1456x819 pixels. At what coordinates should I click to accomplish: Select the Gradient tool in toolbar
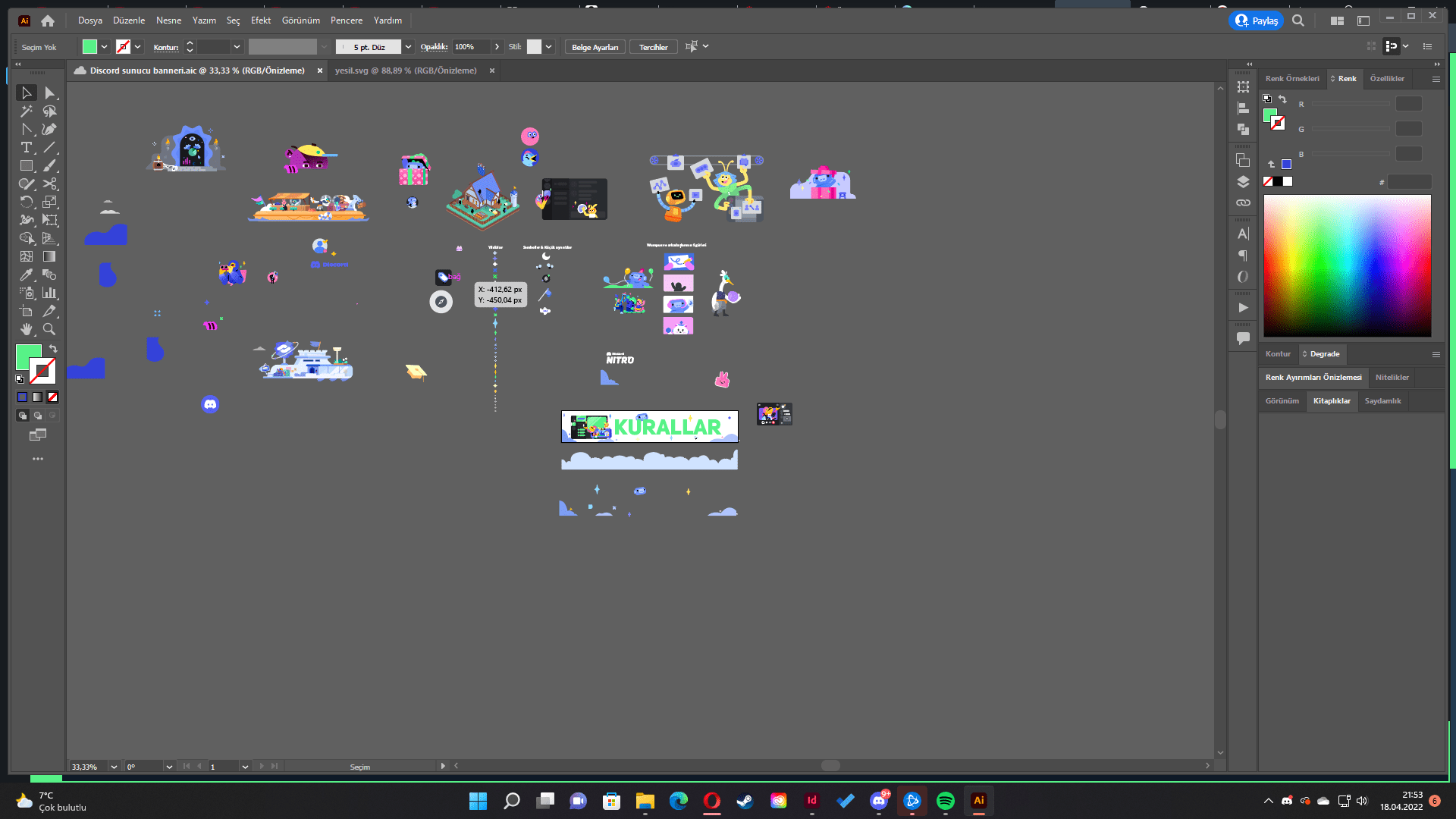pos(50,256)
